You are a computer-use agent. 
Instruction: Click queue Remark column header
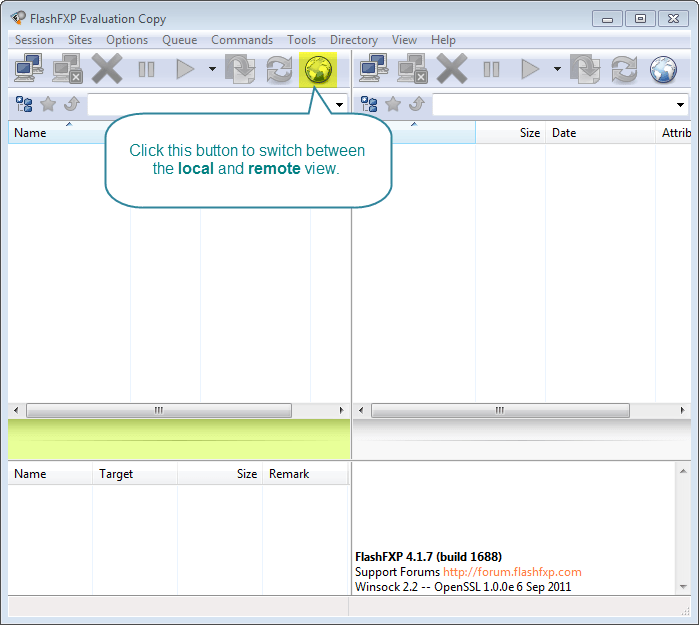point(304,474)
